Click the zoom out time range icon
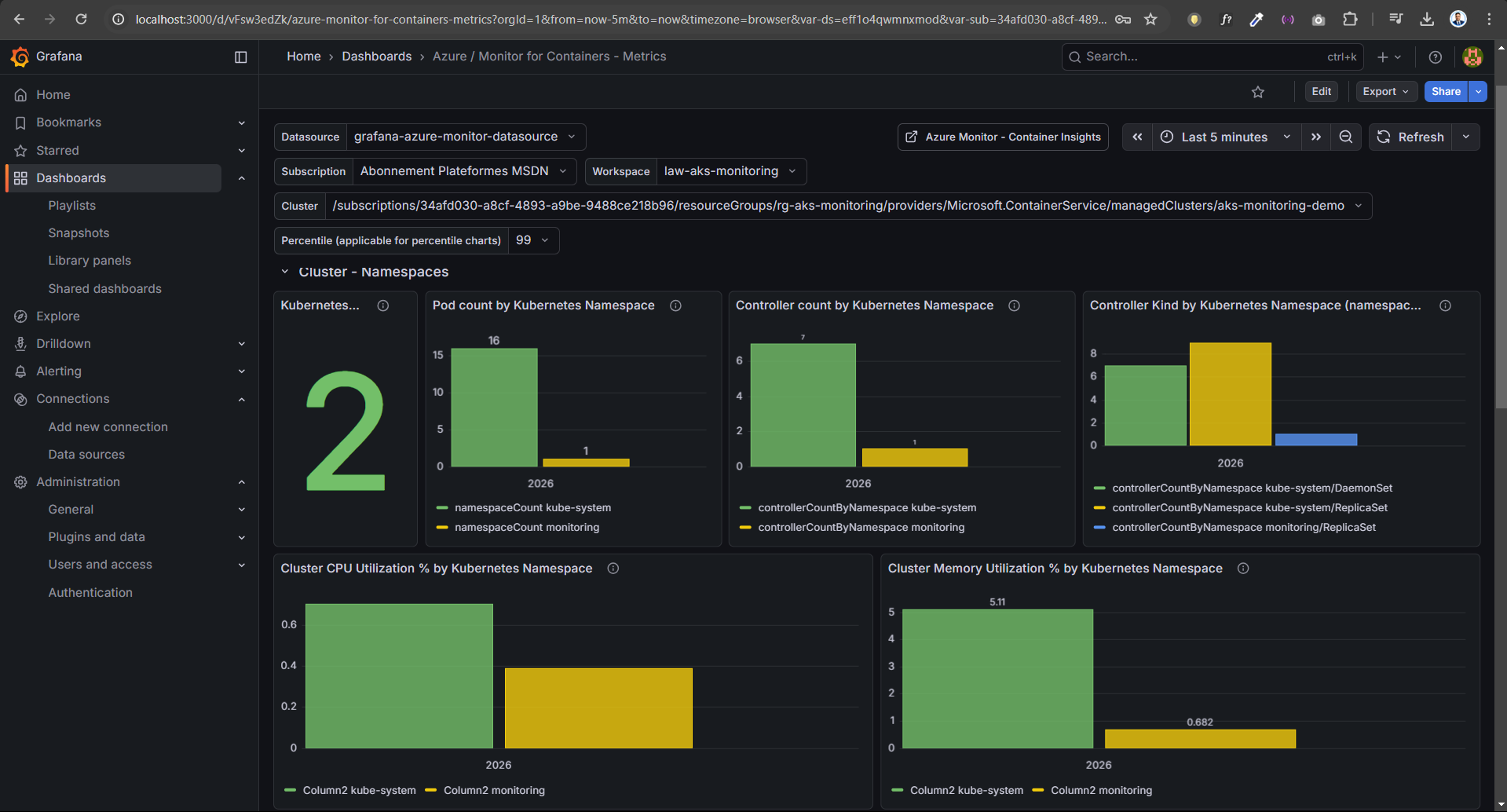The image size is (1507, 812). point(1346,137)
